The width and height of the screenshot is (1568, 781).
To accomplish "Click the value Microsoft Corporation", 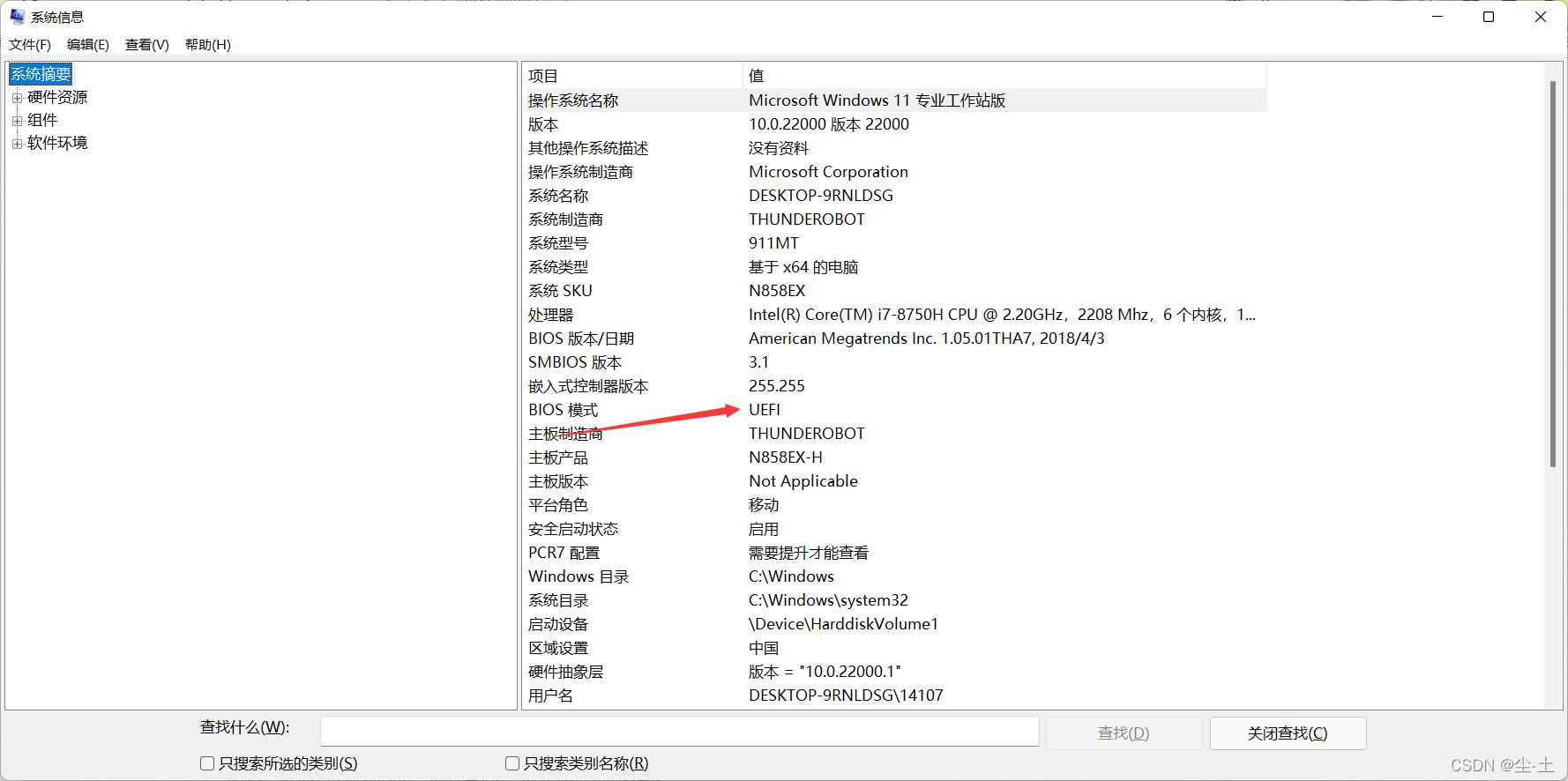I will point(828,172).
